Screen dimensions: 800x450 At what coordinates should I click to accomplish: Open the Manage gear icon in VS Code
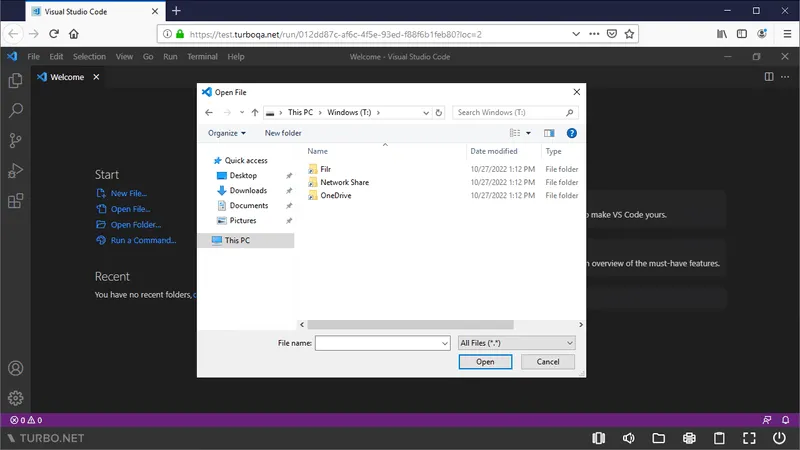coord(15,398)
